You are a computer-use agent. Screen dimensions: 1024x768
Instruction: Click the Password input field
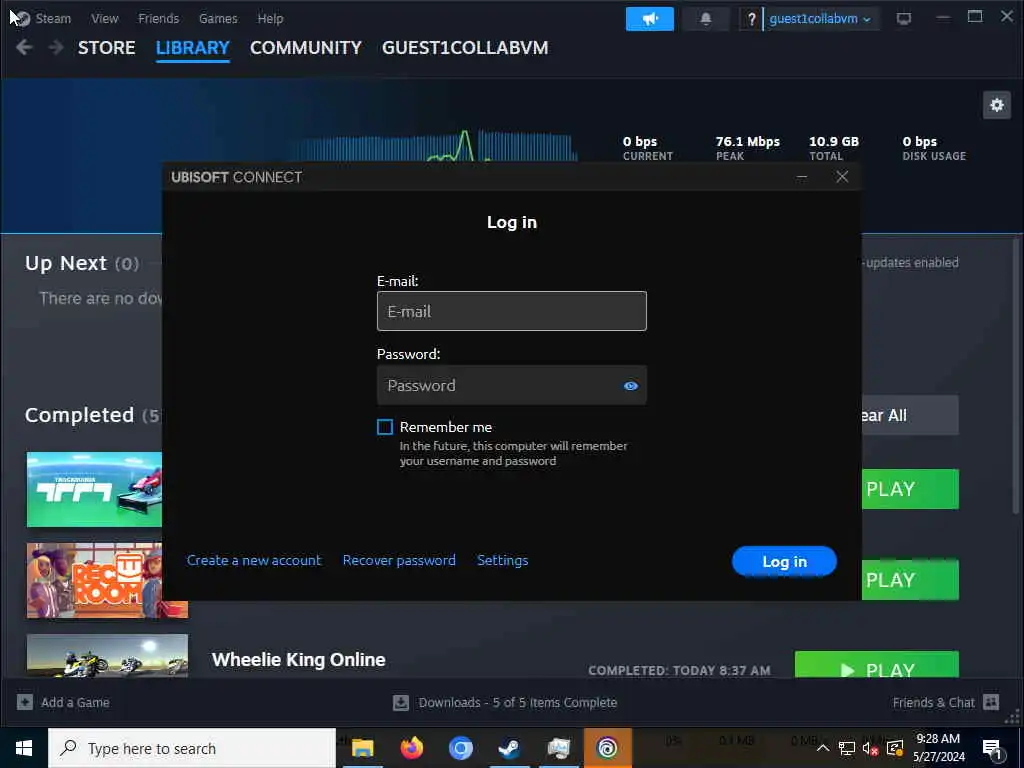511,385
